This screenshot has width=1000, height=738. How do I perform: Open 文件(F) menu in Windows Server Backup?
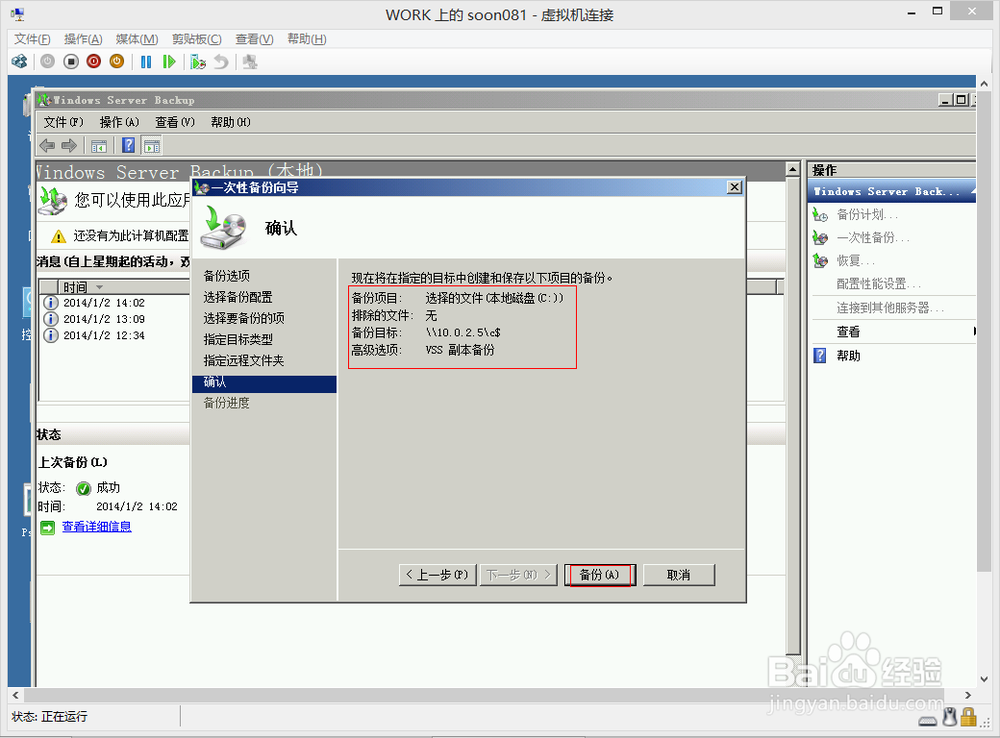click(x=63, y=122)
